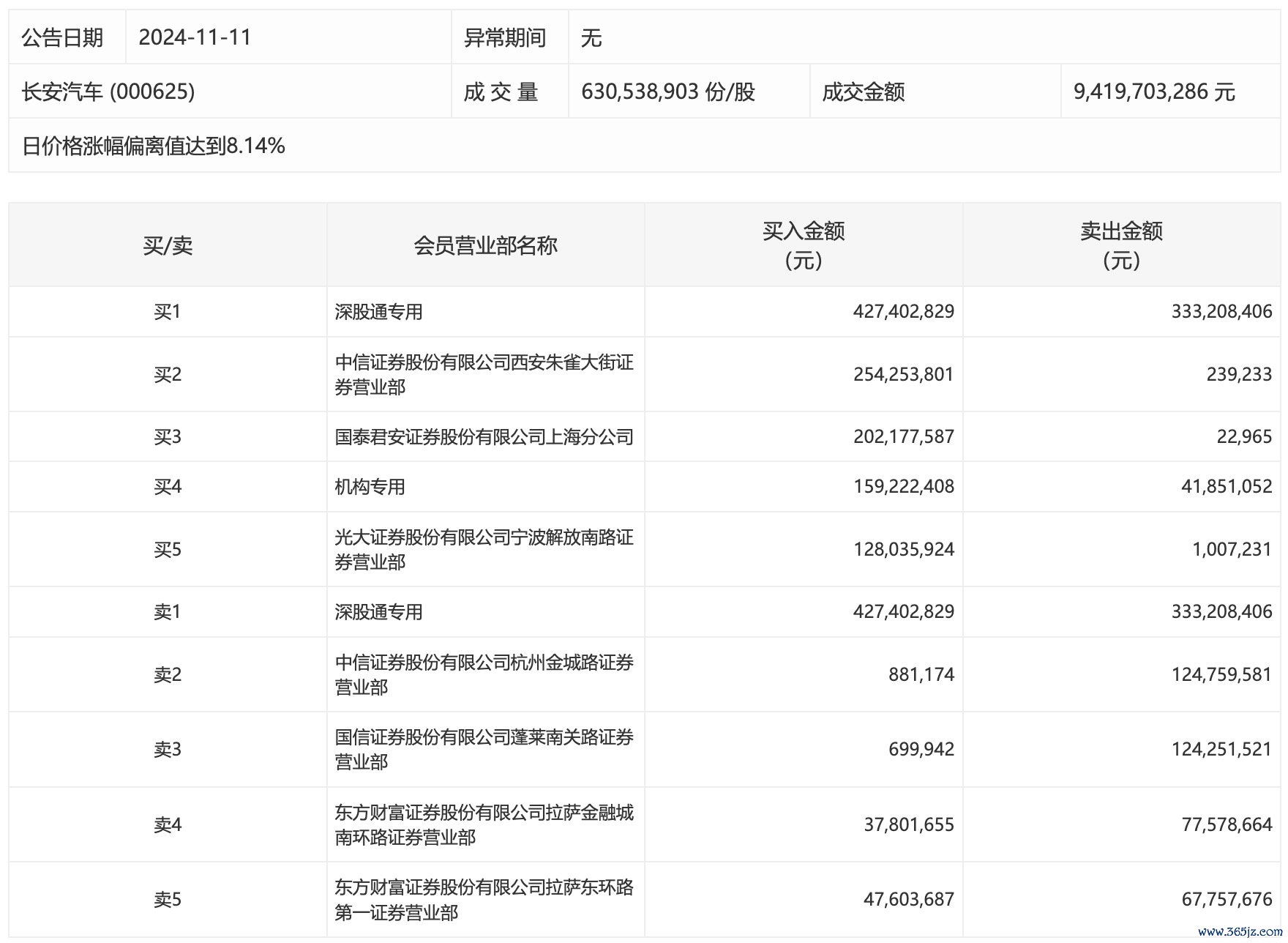The height and width of the screenshot is (943, 1288).
Task: Click the 卖出金额 (元) column header
Action: click(x=1121, y=245)
